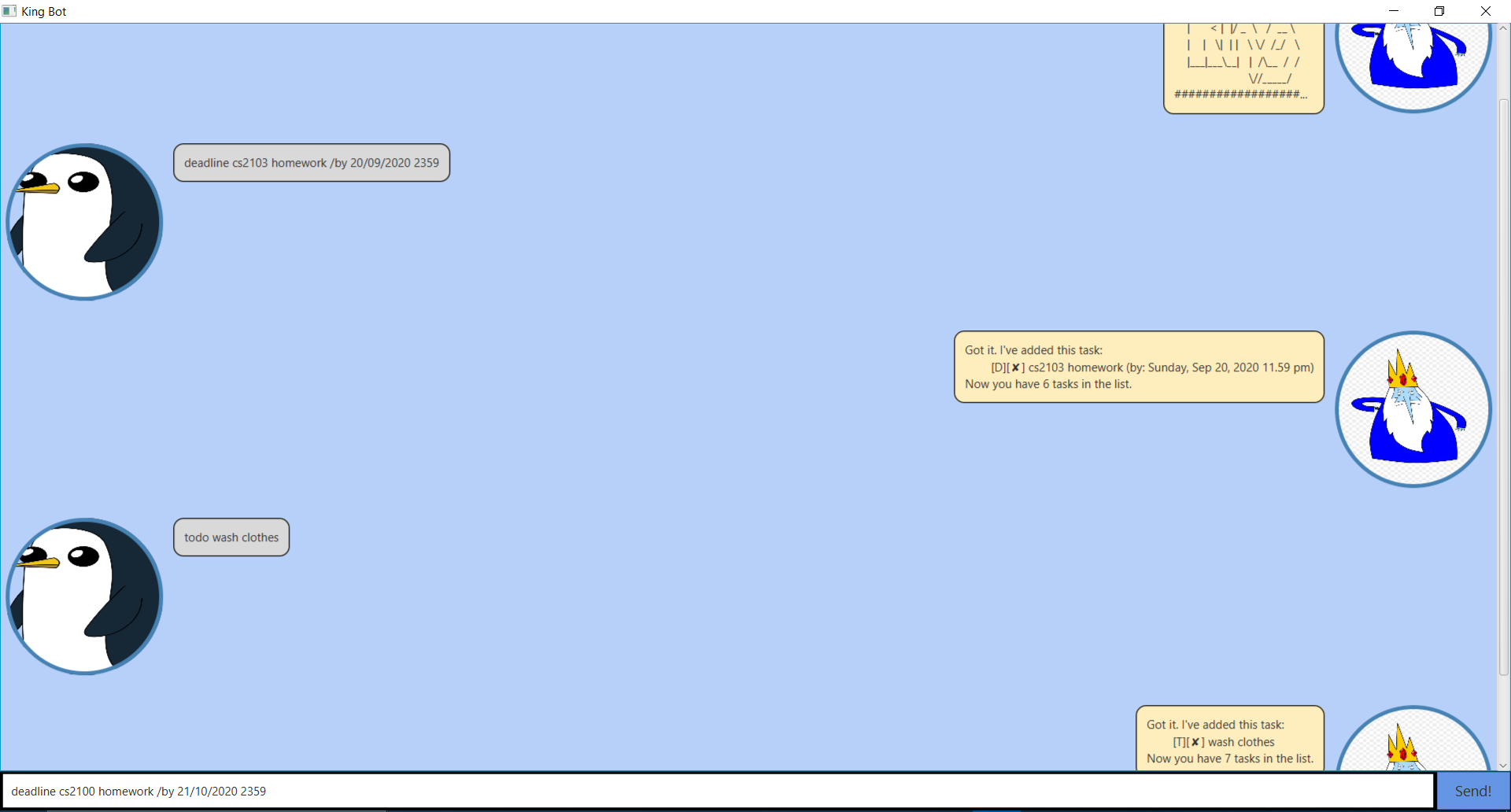Select the 'deadline cs2103 homework /by 20/09/2020 2359' bubble
This screenshot has height=812, width=1511.
(312, 163)
